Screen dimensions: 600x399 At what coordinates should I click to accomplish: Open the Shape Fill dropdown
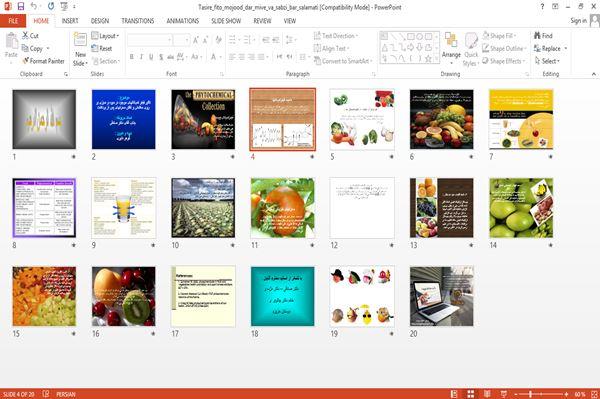pyautogui.click(x=499, y=36)
